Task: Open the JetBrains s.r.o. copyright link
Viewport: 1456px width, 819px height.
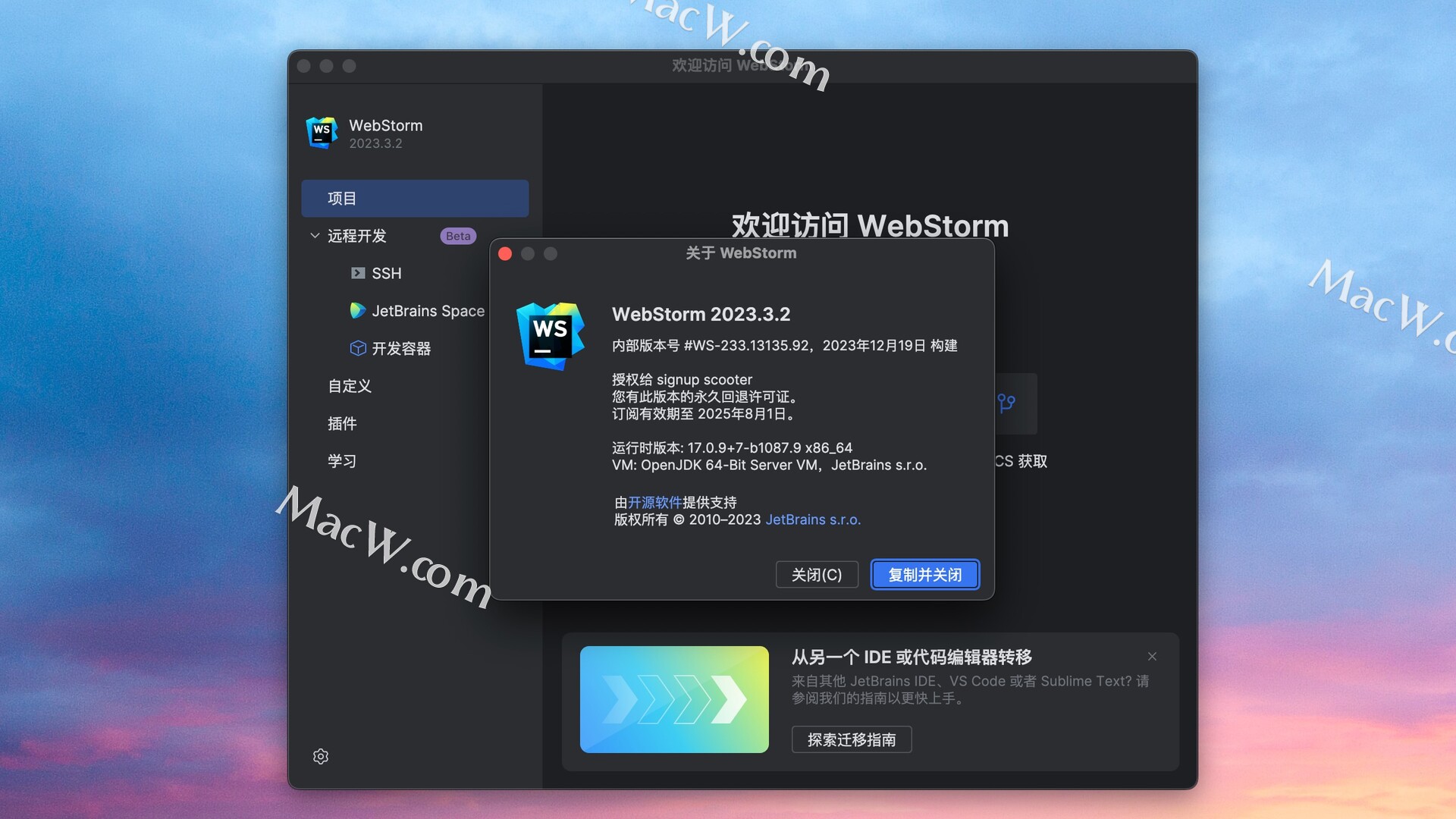Action: pyautogui.click(x=813, y=519)
